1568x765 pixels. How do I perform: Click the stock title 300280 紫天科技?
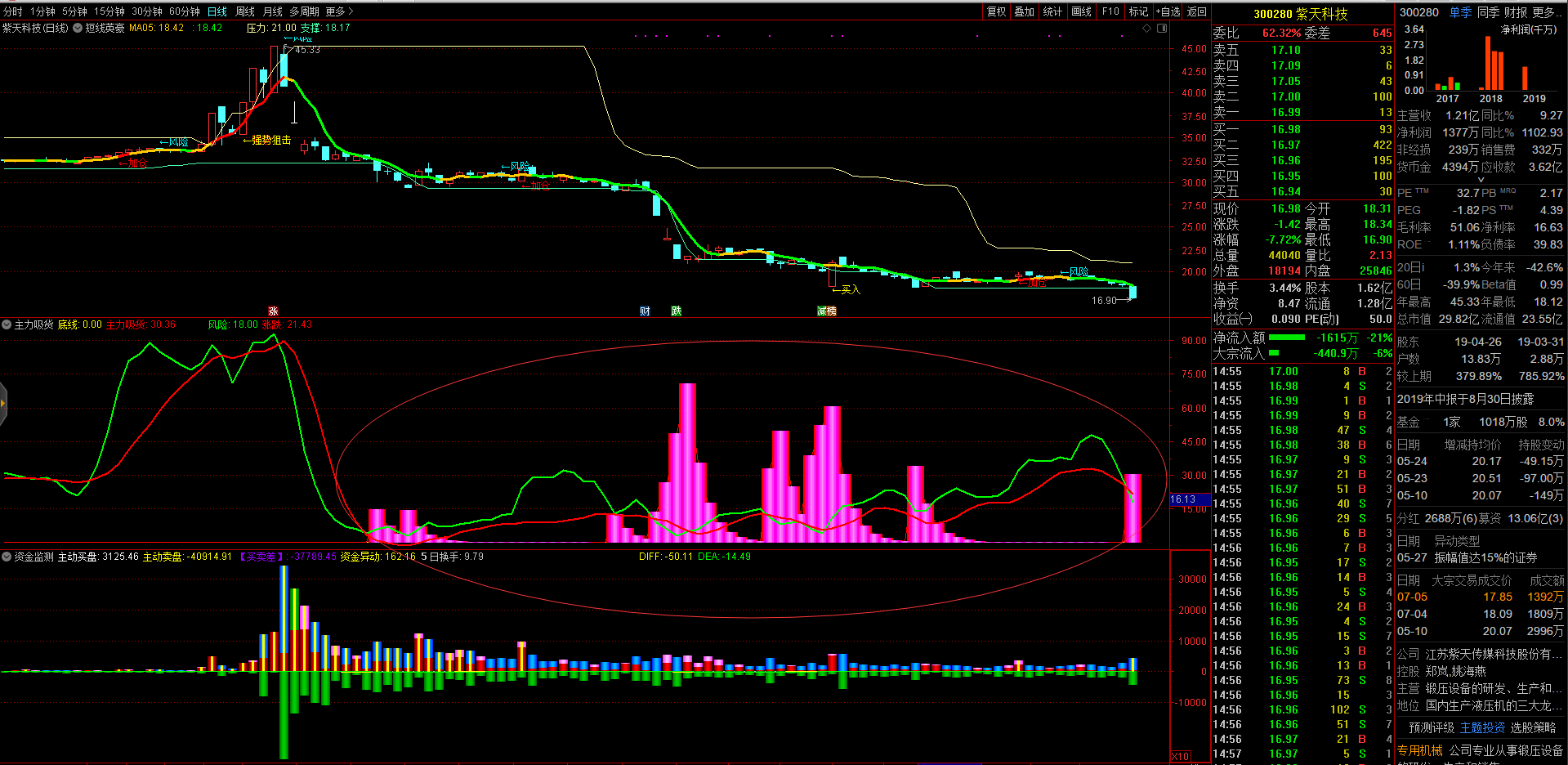click(x=1301, y=14)
